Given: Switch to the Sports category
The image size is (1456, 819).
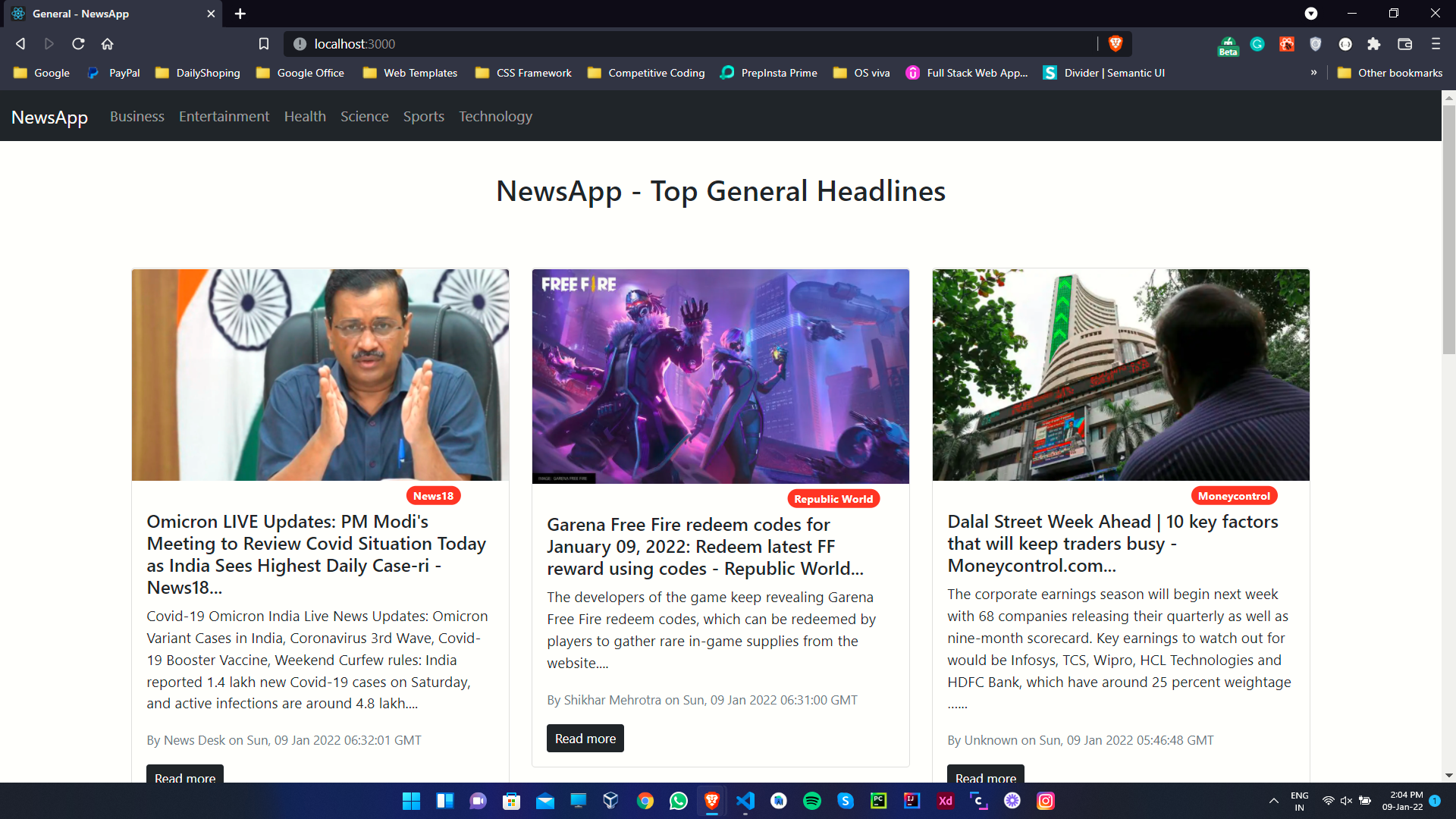Looking at the screenshot, I should coord(423,116).
